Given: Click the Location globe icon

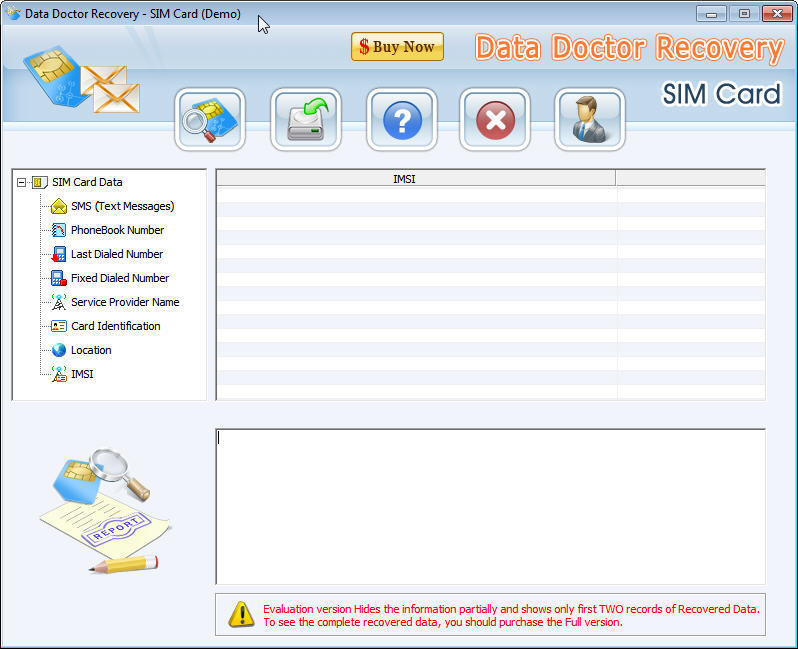Looking at the screenshot, I should coord(59,350).
